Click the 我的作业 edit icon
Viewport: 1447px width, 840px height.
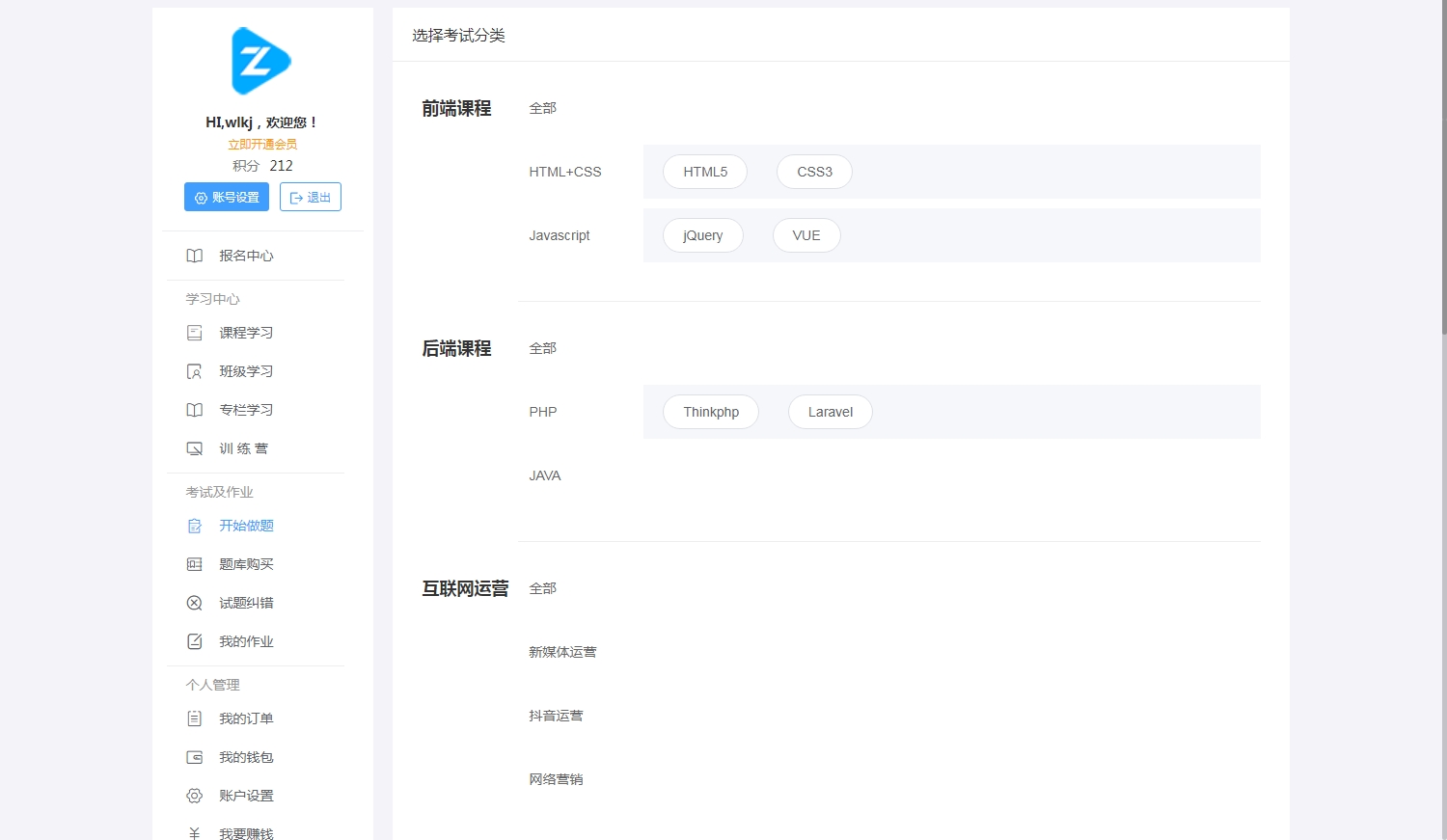(x=194, y=641)
